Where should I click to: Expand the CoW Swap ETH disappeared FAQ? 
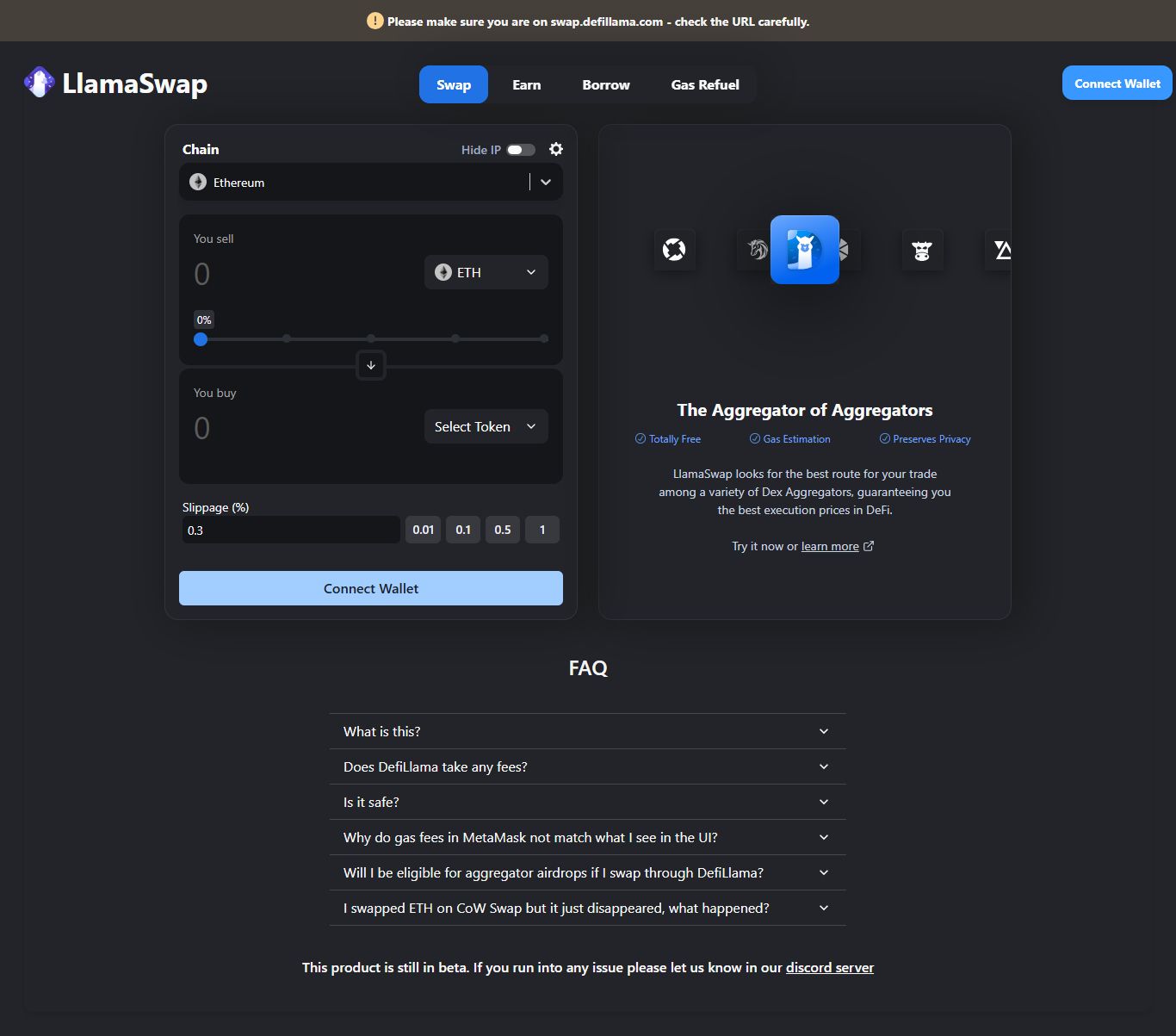click(x=588, y=908)
